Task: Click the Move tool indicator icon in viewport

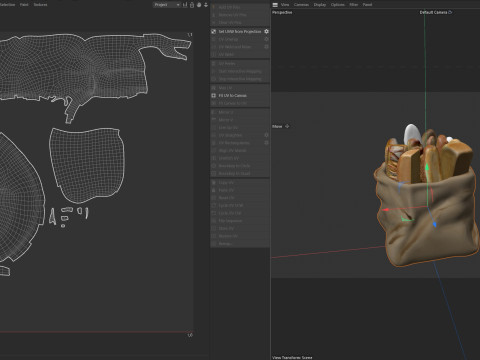Action: pyautogui.click(x=287, y=126)
